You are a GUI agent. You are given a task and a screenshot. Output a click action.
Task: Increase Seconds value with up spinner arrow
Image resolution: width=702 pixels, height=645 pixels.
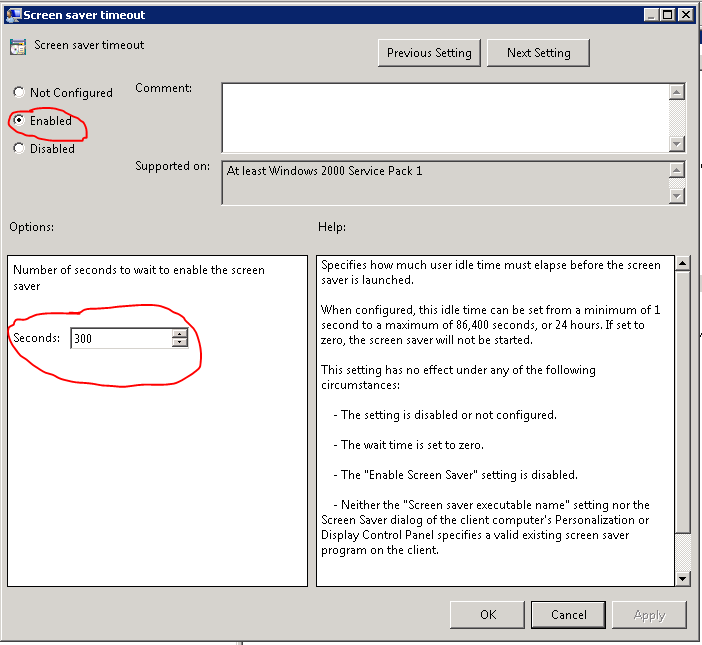point(180,333)
